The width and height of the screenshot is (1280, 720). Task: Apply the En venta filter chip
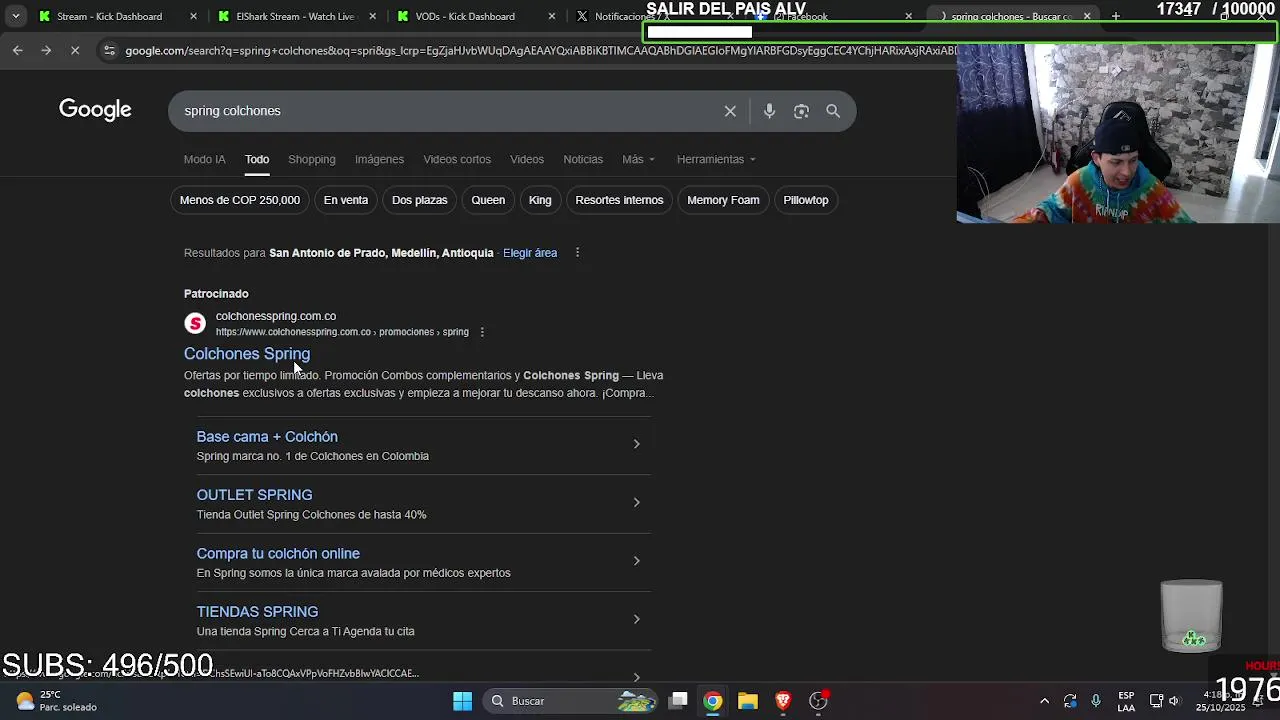(346, 200)
